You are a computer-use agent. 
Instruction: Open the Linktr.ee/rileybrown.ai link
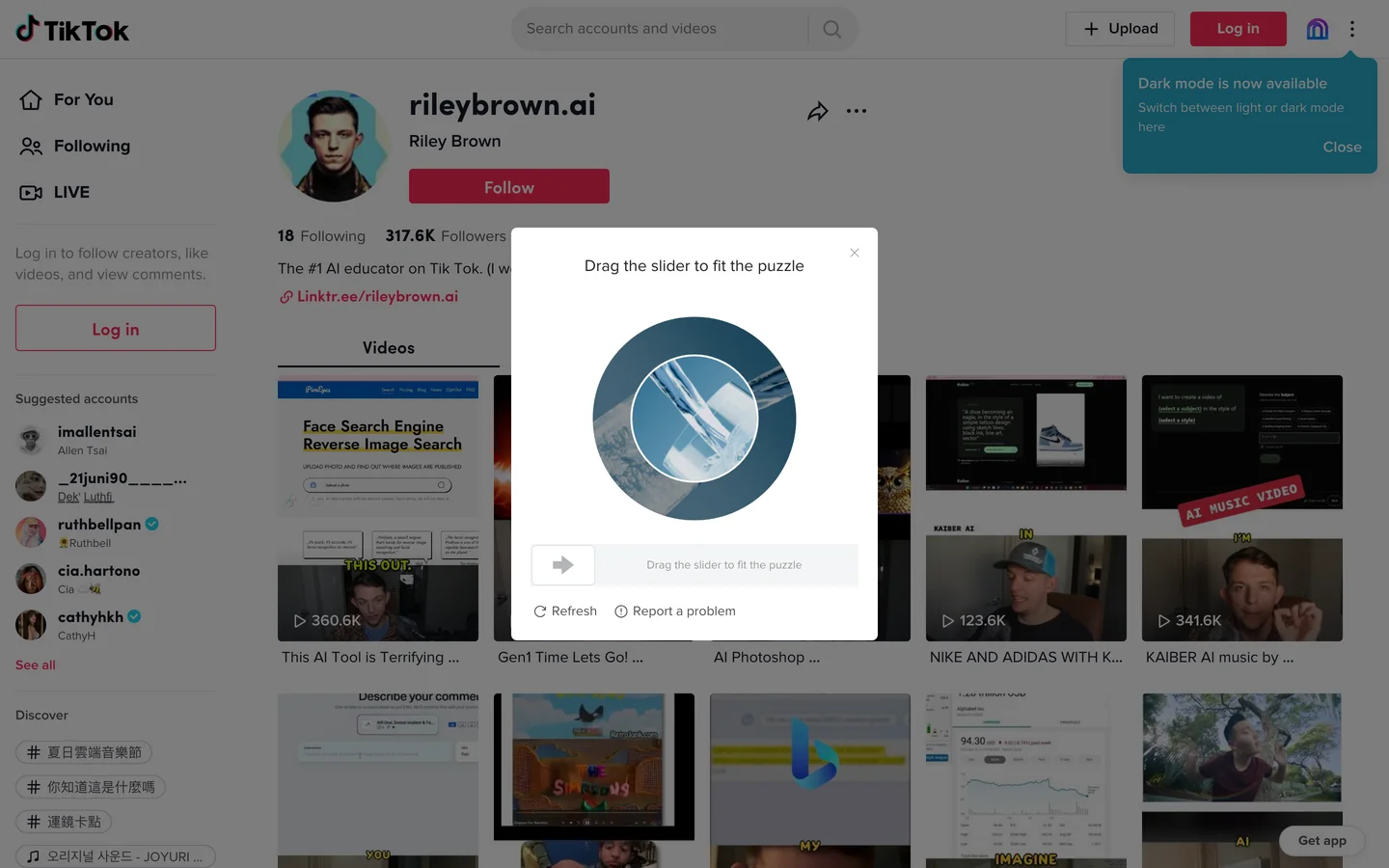(368, 296)
